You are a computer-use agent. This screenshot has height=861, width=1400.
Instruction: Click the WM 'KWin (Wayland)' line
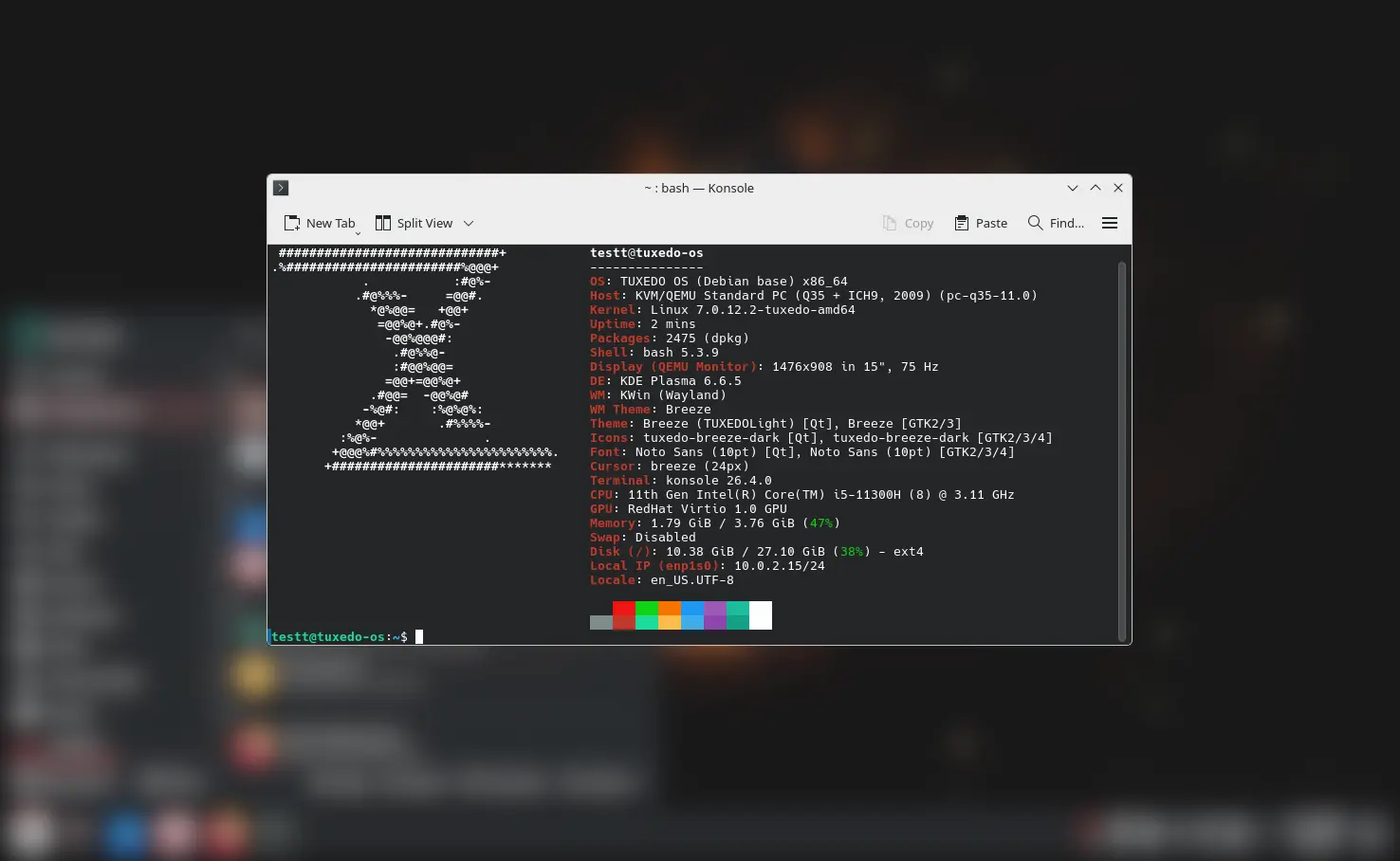[x=658, y=395]
